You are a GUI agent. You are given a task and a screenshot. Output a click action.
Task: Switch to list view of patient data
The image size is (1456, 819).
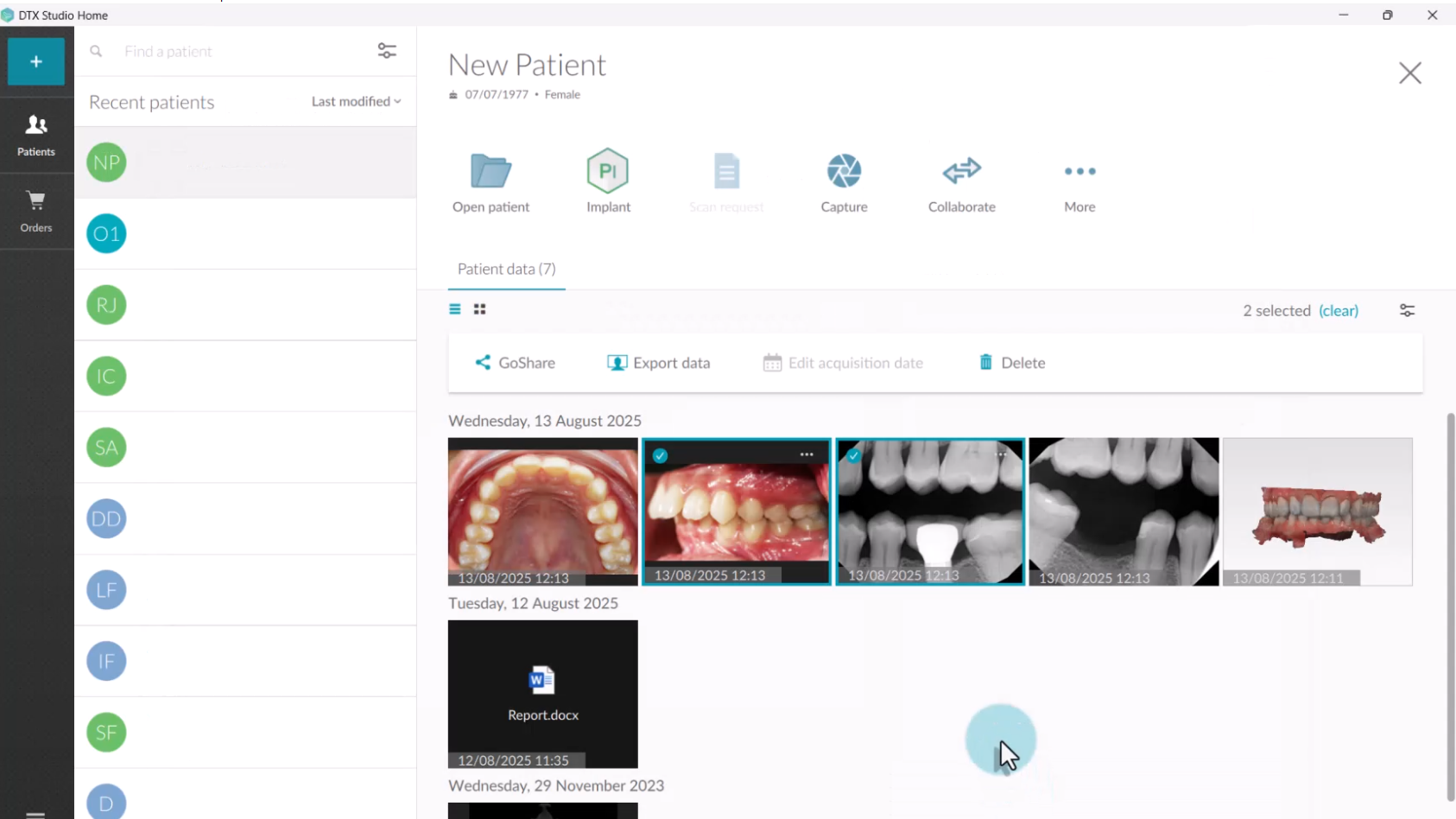(x=455, y=309)
